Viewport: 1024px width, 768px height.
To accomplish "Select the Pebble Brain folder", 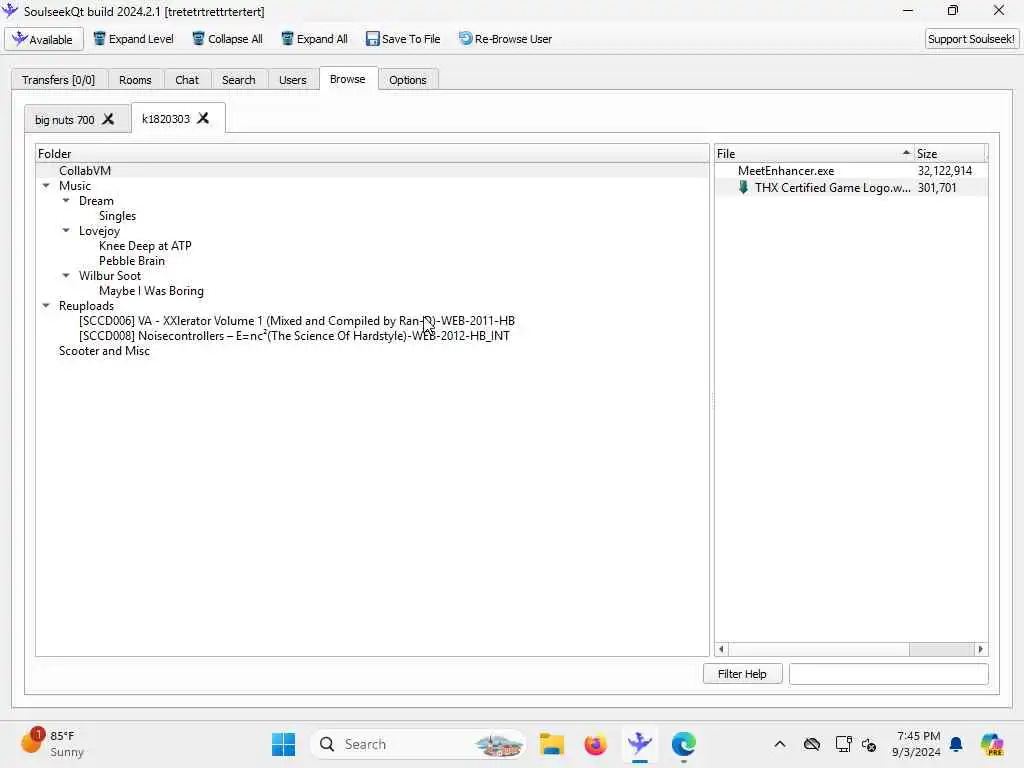I will [x=132, y=261].
